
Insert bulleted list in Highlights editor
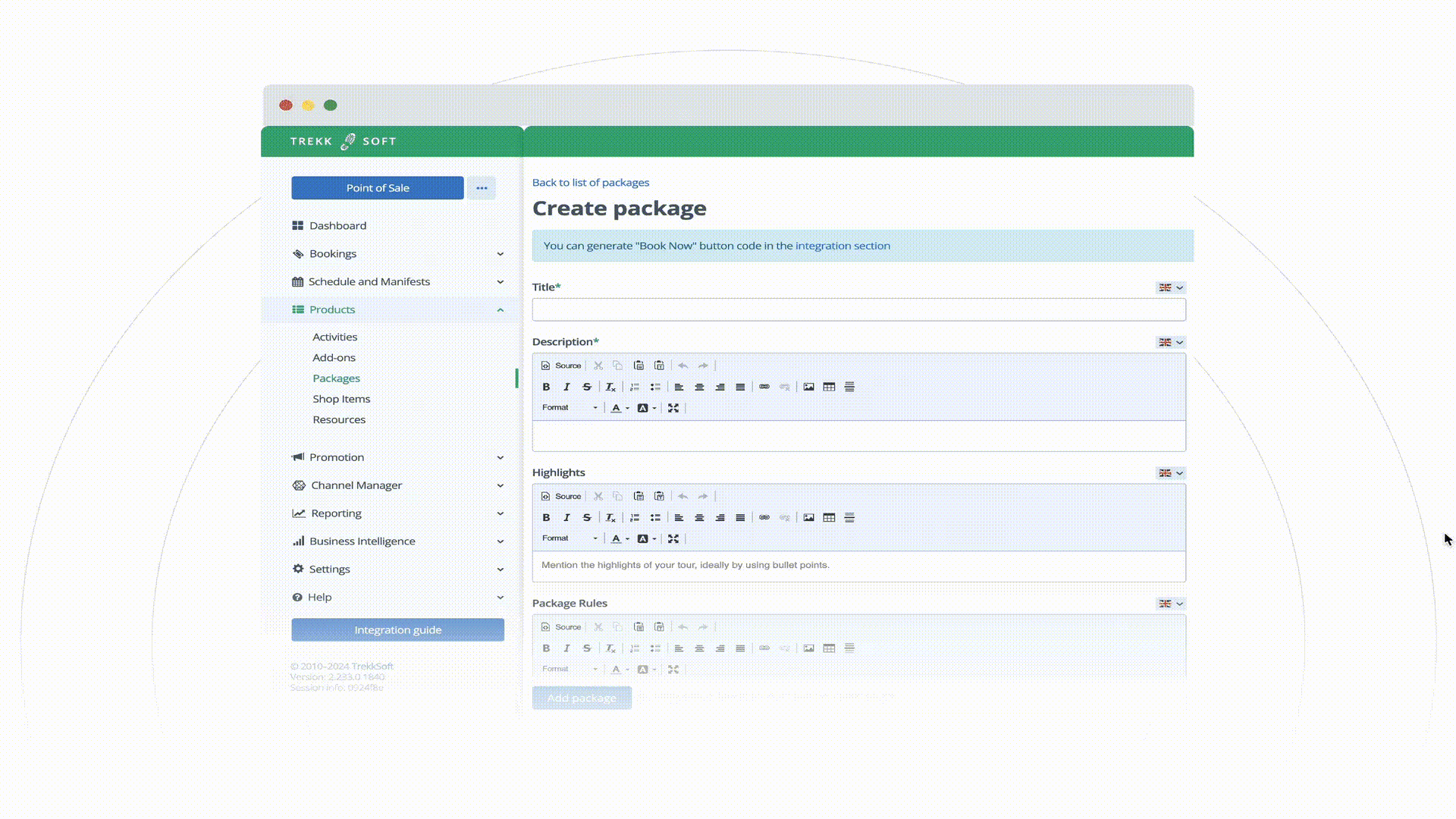[x=655, y=517]
